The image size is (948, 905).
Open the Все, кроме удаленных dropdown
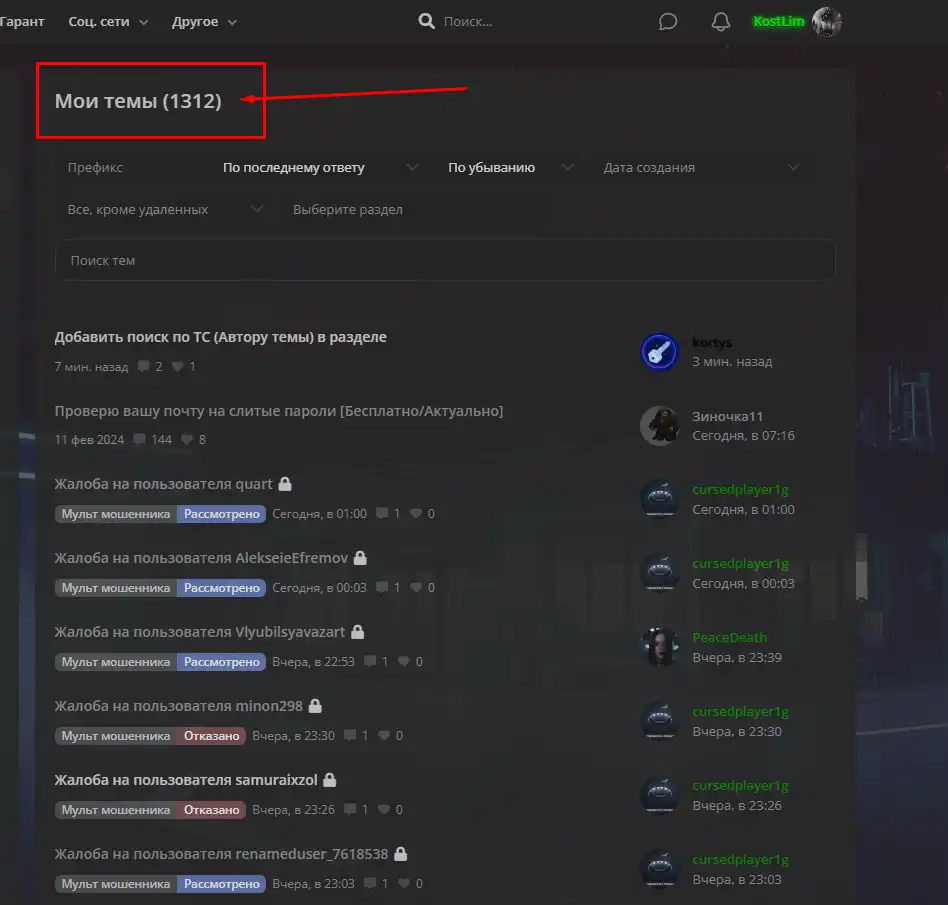pos(164,209)
